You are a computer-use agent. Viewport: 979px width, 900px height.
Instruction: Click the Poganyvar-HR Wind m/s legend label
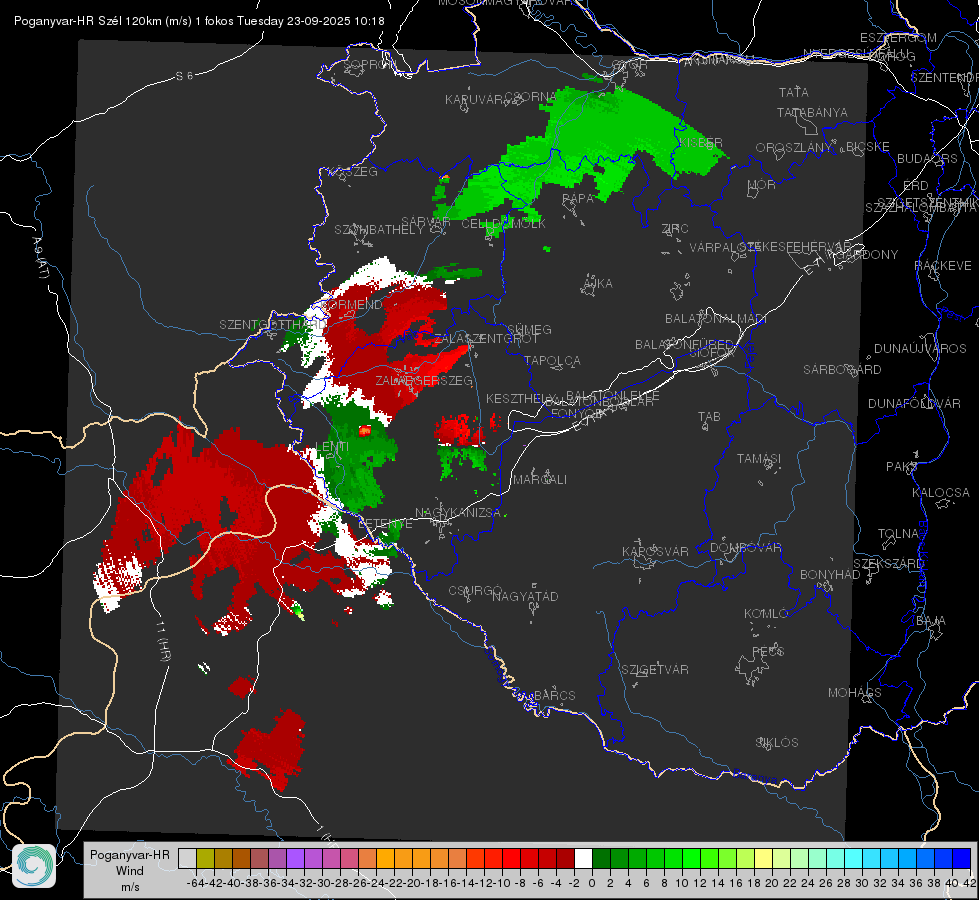pos(130,871)
